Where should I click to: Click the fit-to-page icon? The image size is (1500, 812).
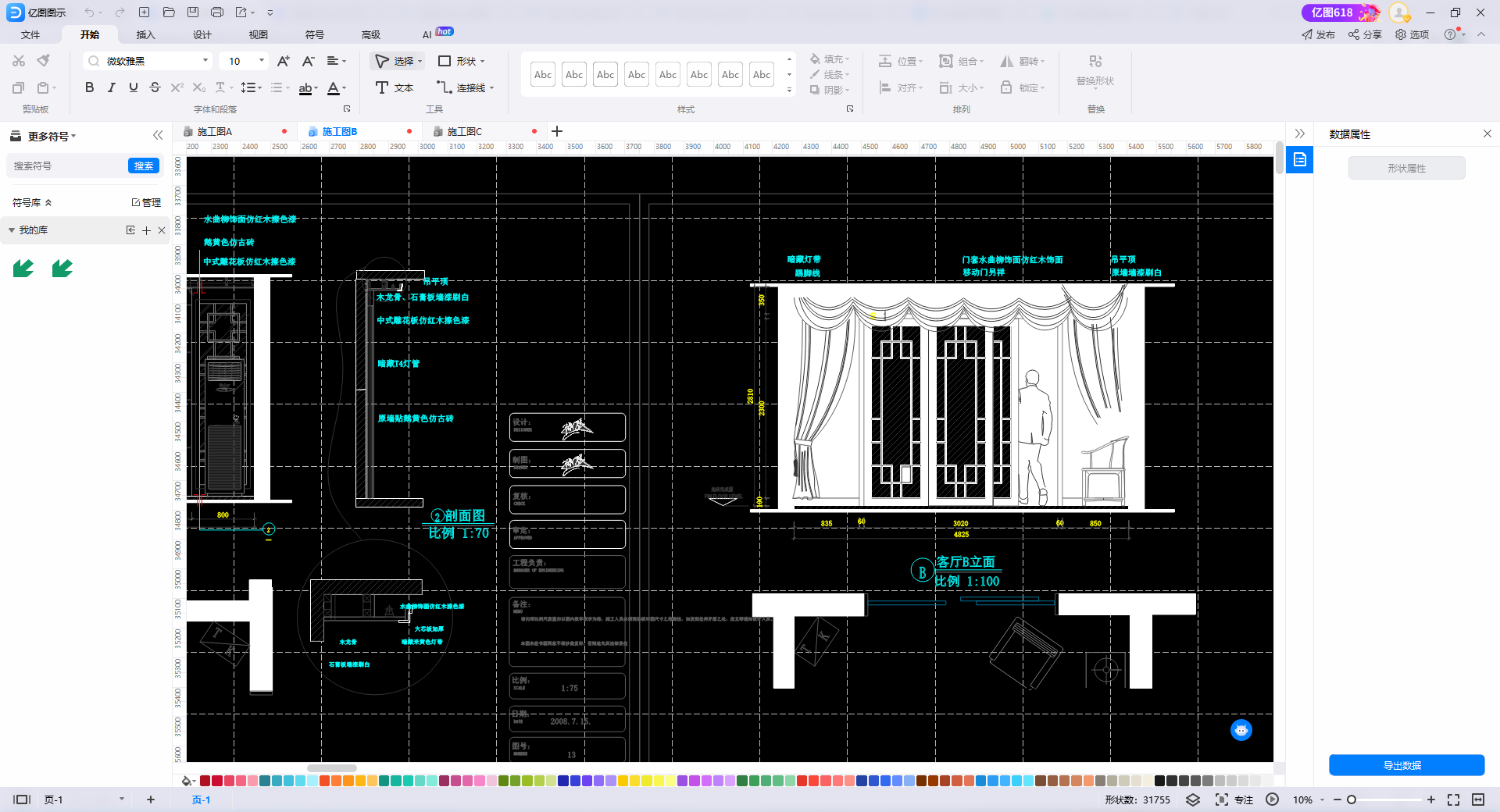tap(1453, 800)
